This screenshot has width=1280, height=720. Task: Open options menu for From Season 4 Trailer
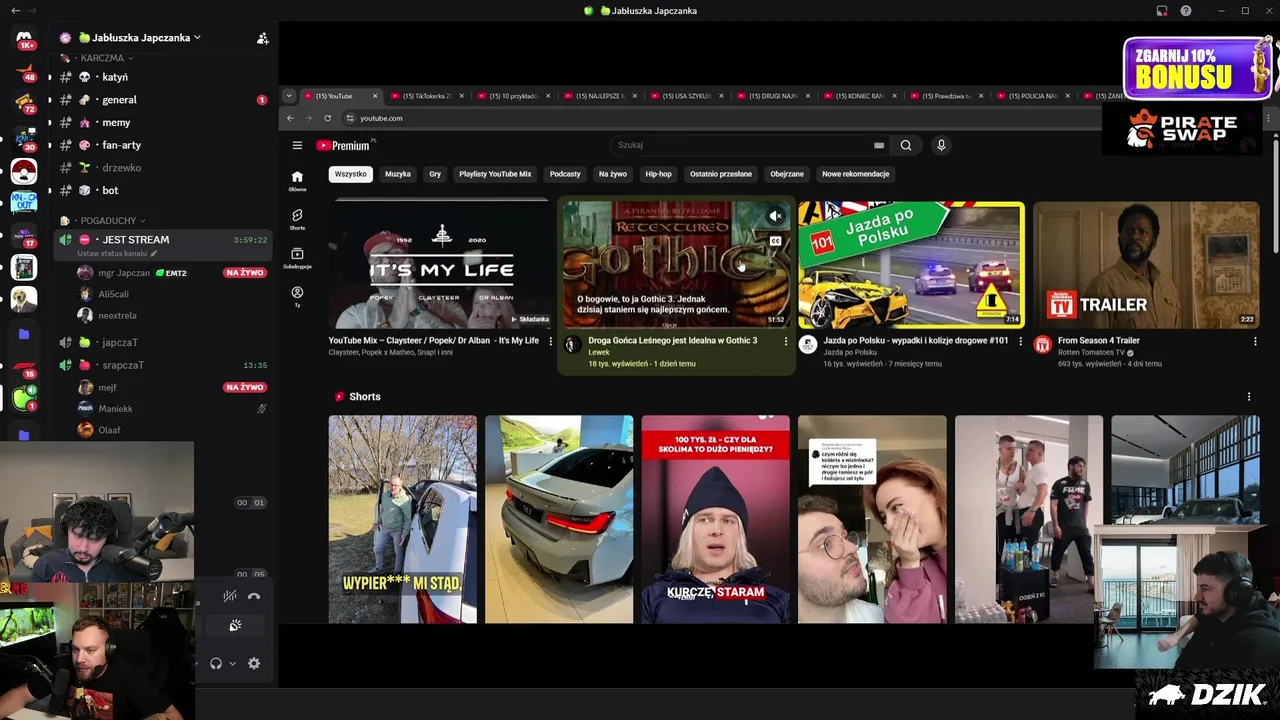(x=1255, y=342)
